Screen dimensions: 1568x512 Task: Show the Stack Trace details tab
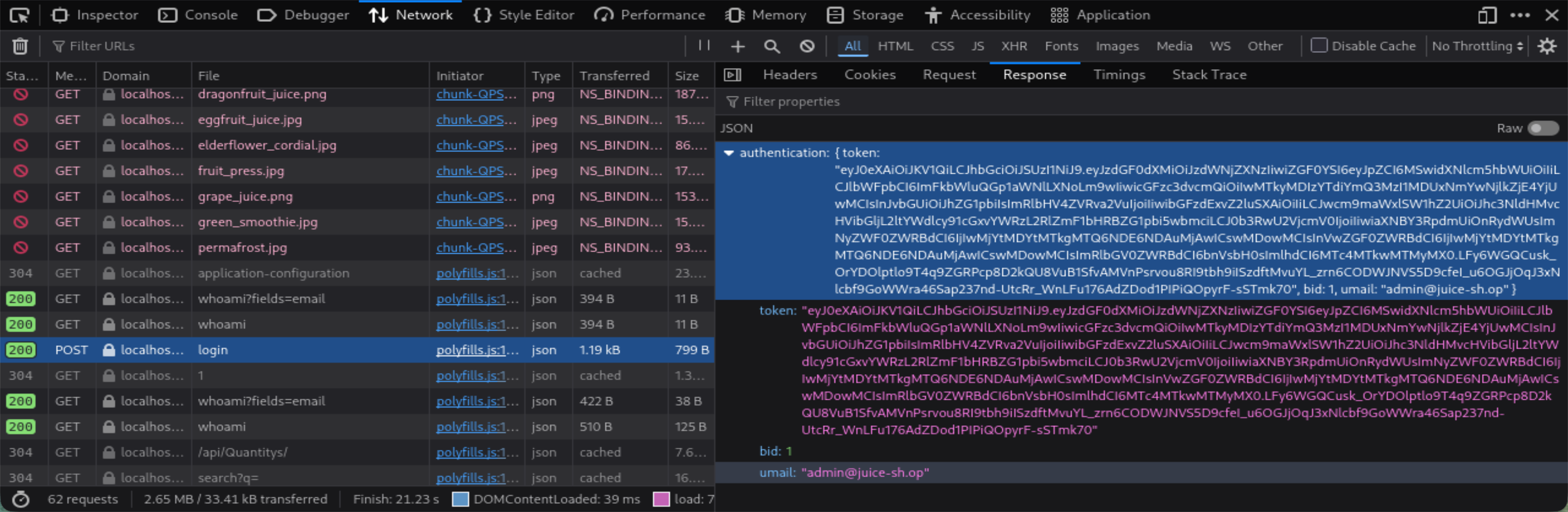coord(1209,75)
